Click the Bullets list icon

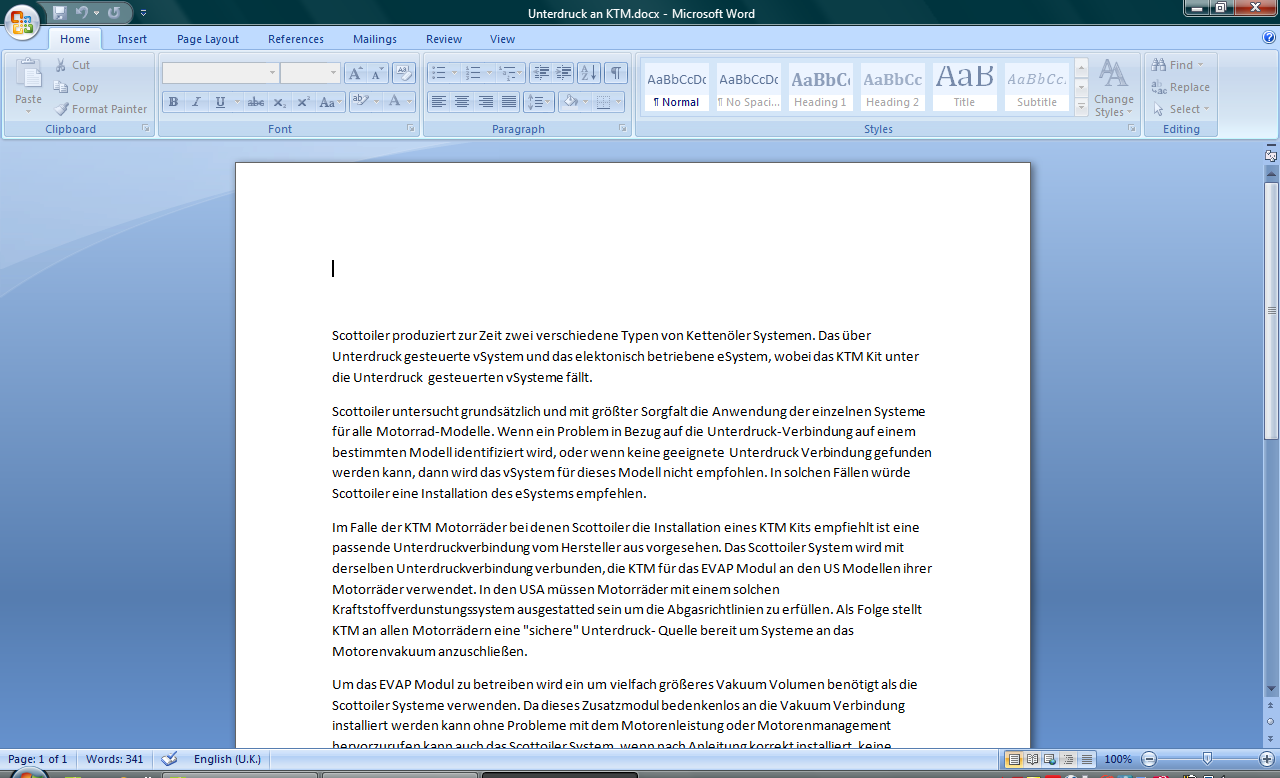pyautogui.click(x=437, y=73)
